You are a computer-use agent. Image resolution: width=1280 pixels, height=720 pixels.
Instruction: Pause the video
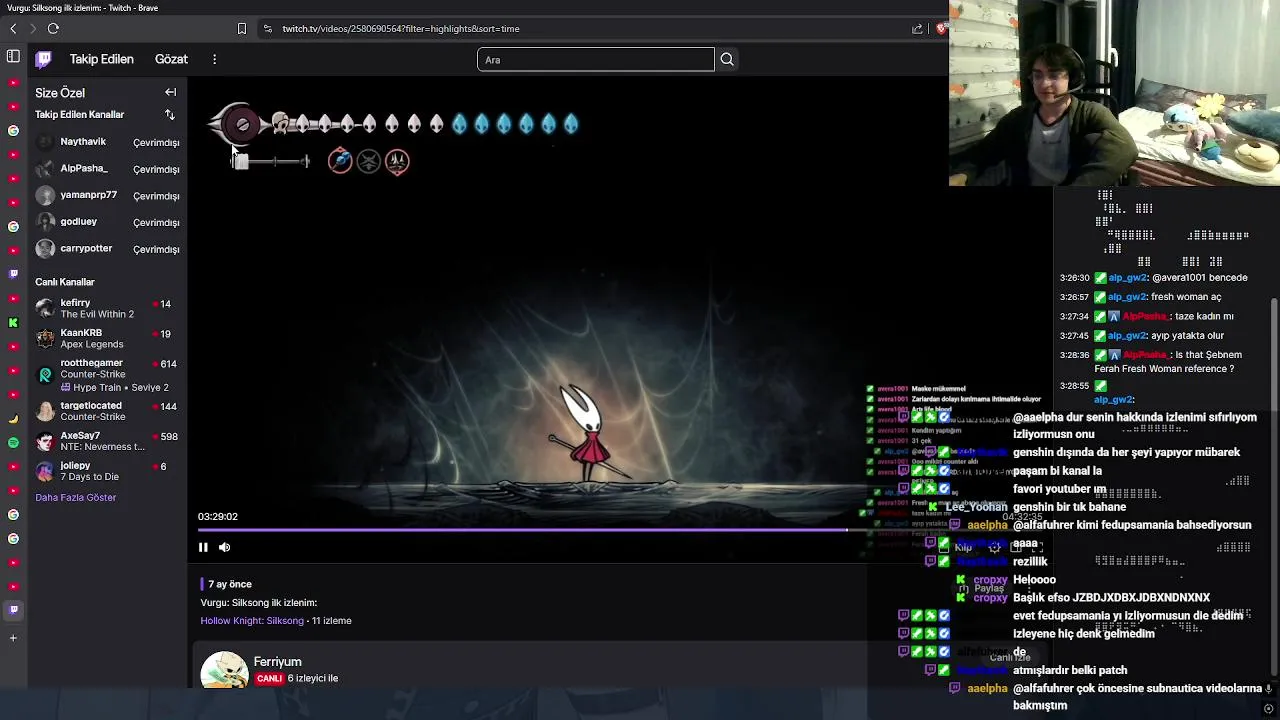tap(203, 547)
